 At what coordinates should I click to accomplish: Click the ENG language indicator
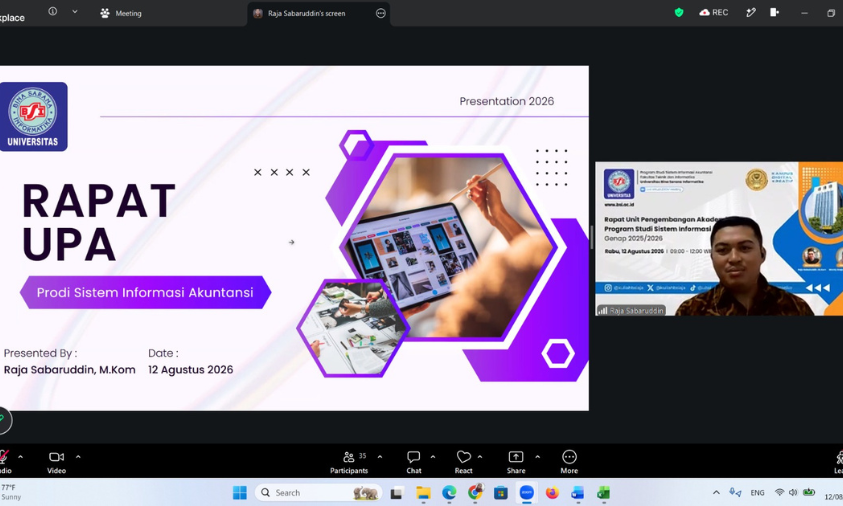click(x=758, y=493)
